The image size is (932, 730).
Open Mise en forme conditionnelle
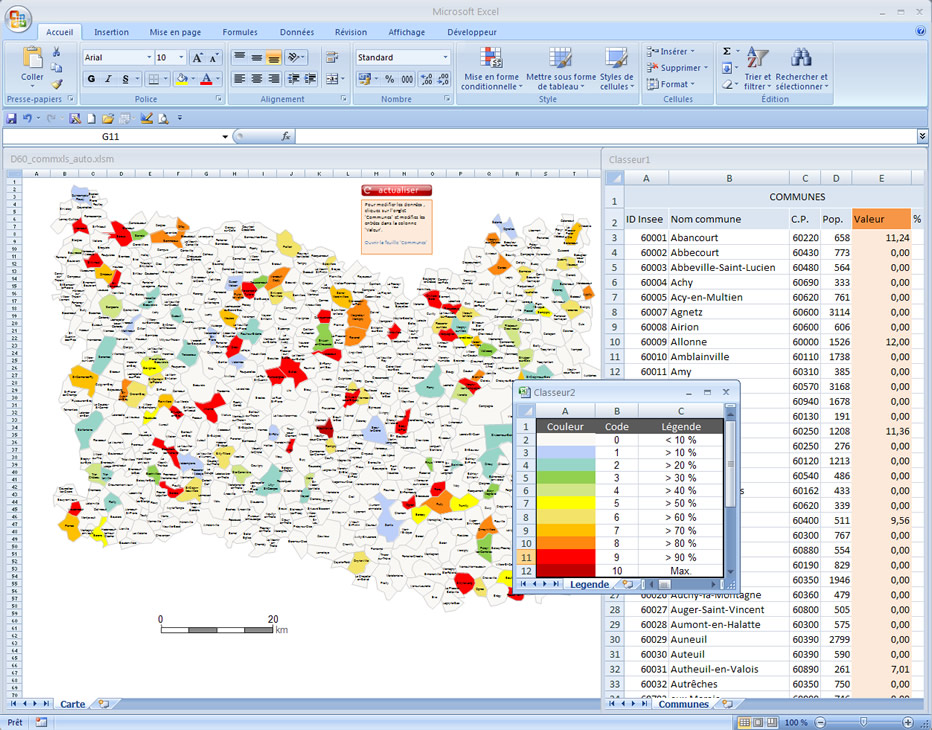(492, 69)
